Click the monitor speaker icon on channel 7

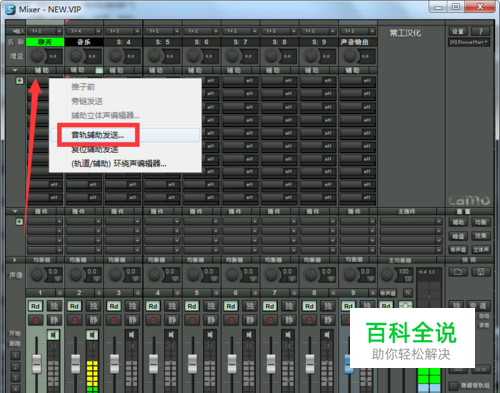(x=288, y=335)
